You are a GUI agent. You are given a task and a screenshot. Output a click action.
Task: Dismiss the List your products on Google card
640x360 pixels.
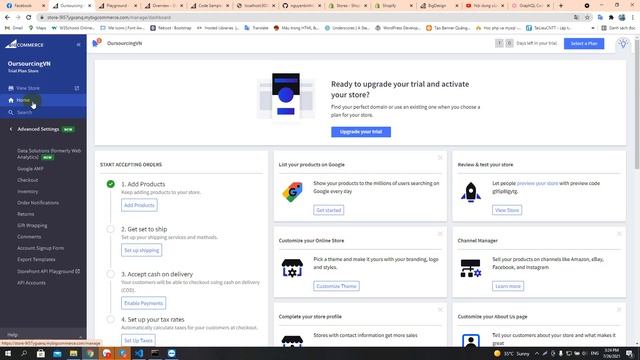point(440,158)
